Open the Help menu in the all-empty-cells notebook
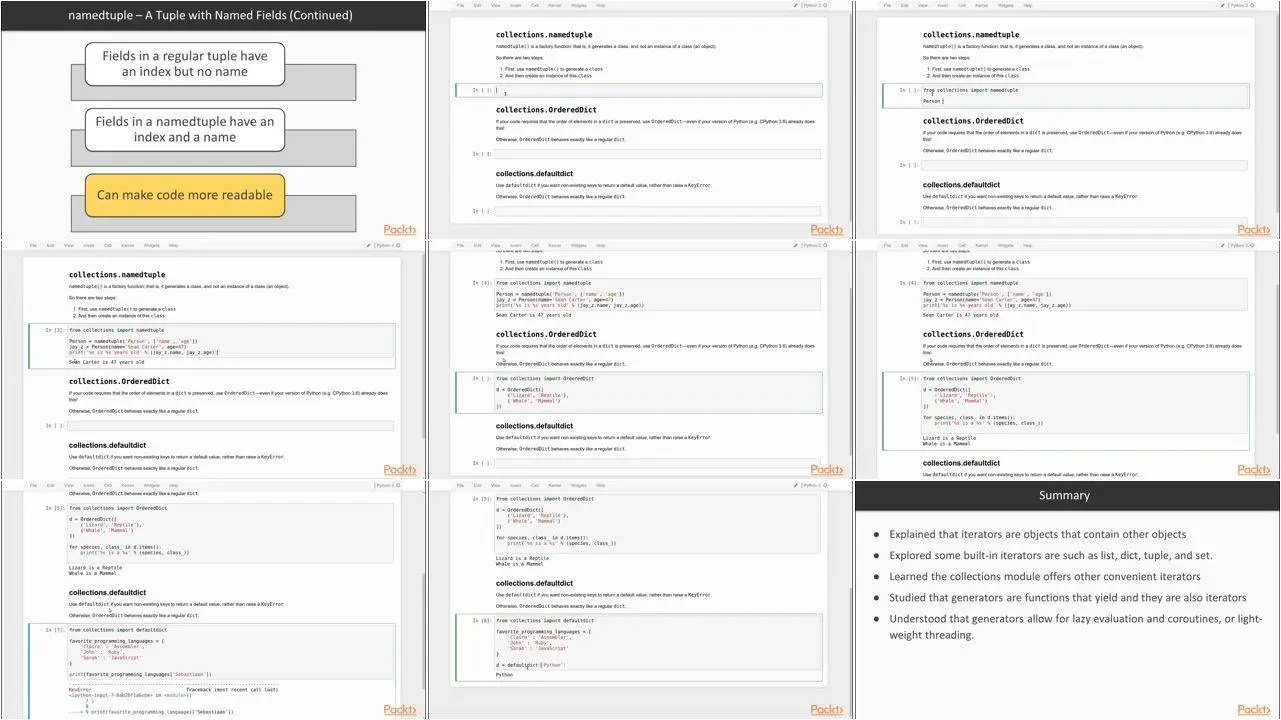This screenshot has height=720, width=1281. pyautogui.click(x=601, y=5)
